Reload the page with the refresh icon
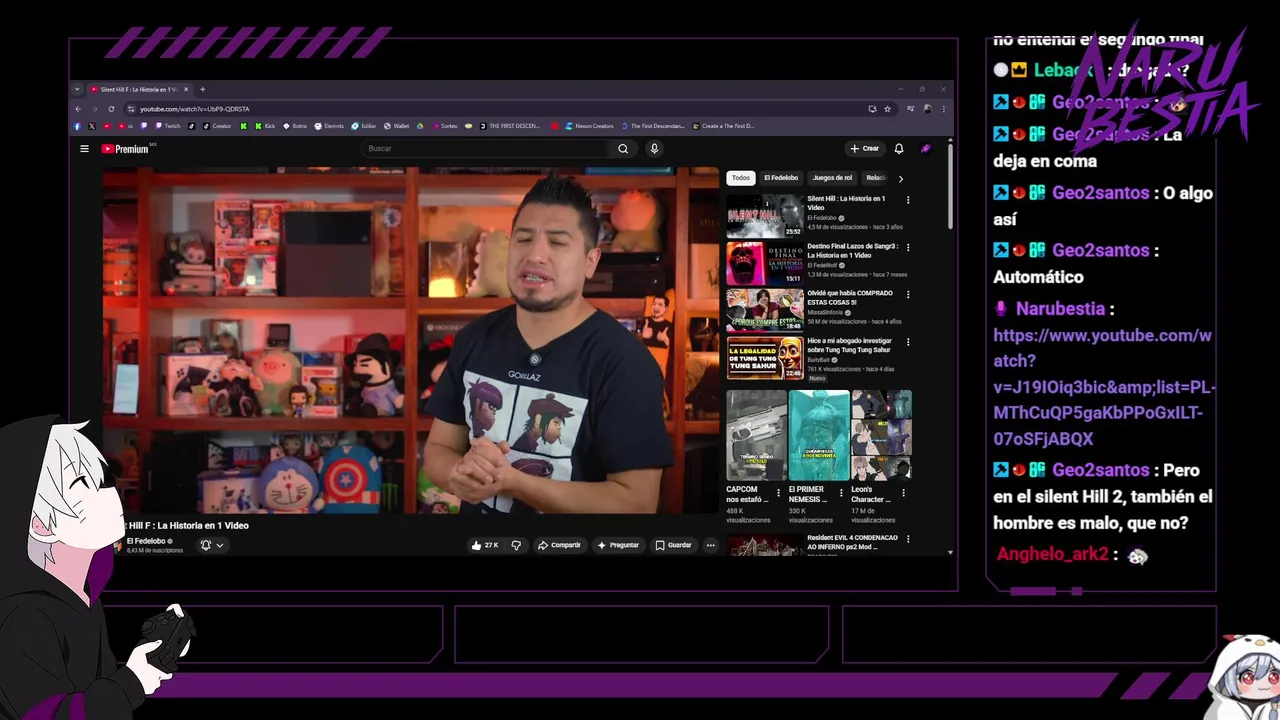The image size is (1280, 720). pyautogui.click(x=111, y=109)
